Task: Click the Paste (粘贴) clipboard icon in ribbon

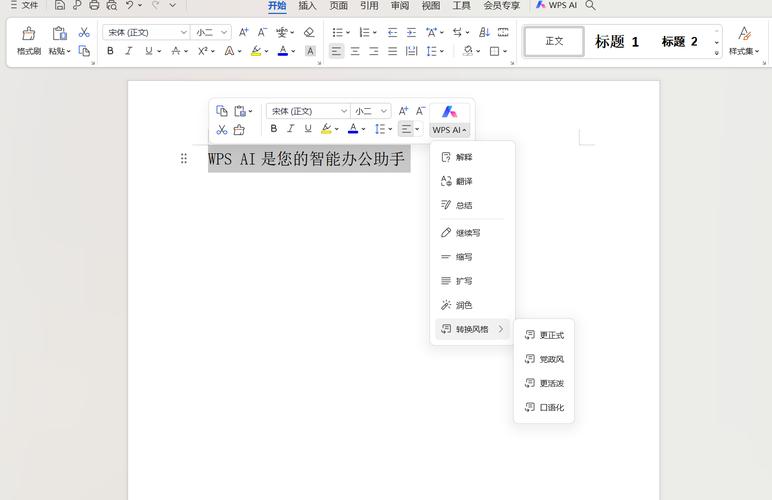Action: (x=60, y=33)
